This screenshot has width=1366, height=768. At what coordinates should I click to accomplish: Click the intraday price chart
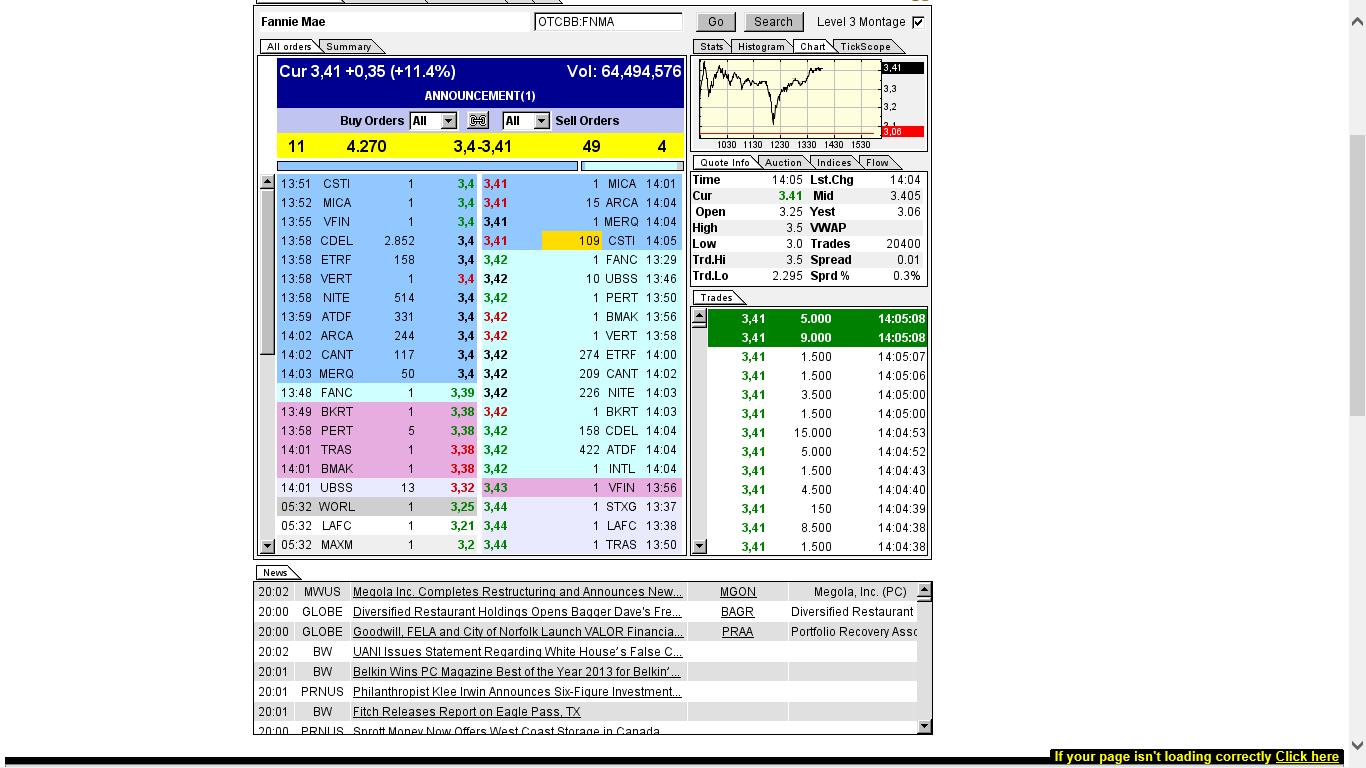click(x=790, y=98)
